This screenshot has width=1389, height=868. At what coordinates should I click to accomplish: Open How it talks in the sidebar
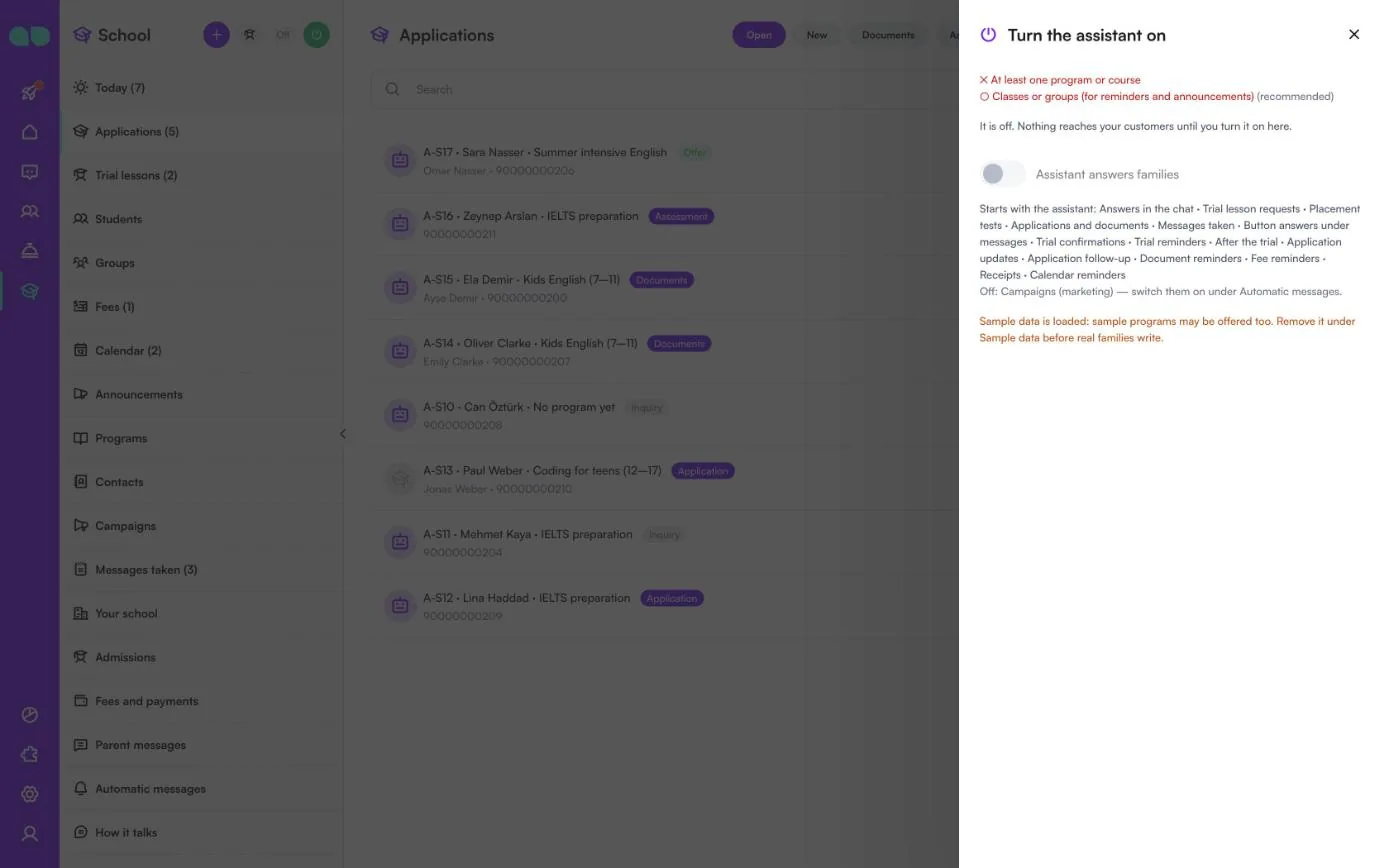tap(201, 833)
